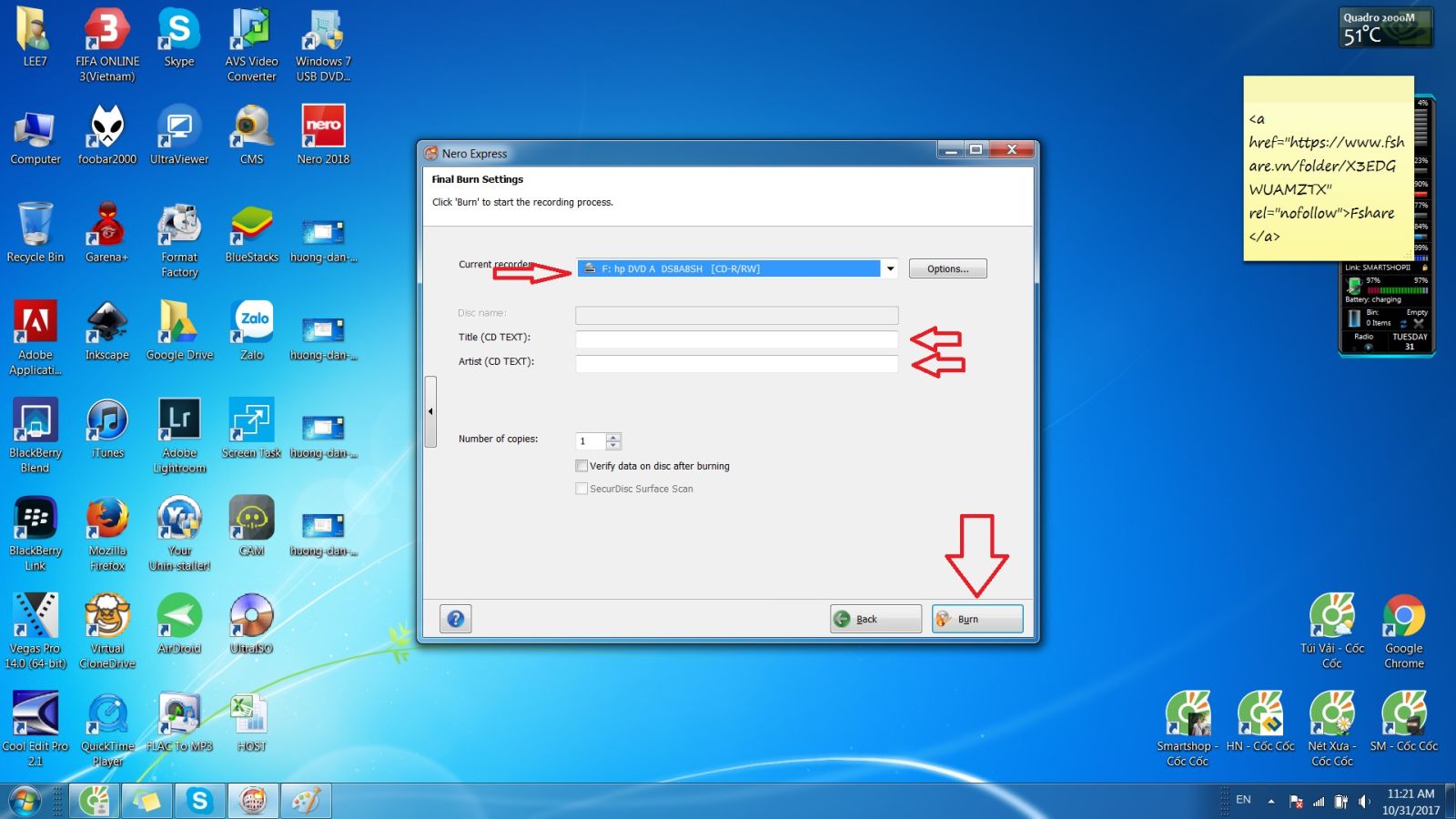The width and height of the screenshot is (1456, 819).
Task: Select the UltraISO desktop icon
Action: [x=251, y=623]
